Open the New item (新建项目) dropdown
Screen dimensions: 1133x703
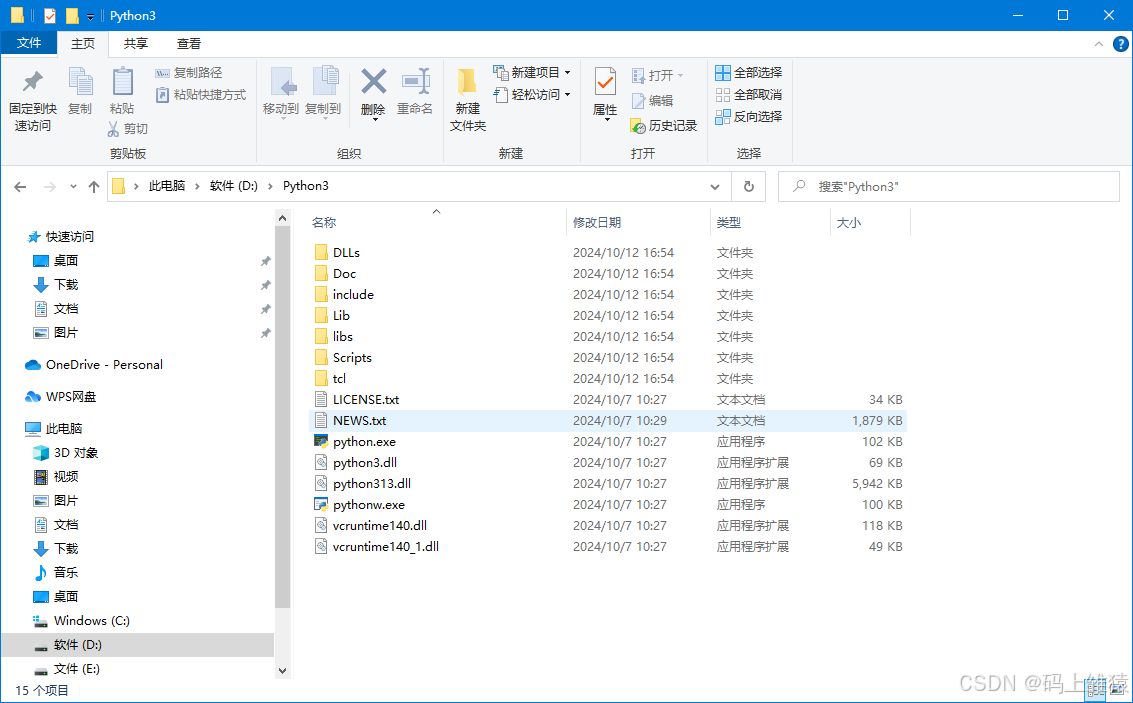(532, 73)
